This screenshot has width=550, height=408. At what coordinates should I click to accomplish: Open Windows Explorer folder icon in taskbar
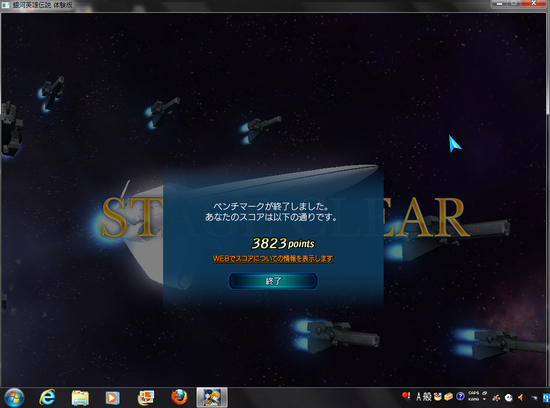(x=80, y=398)
